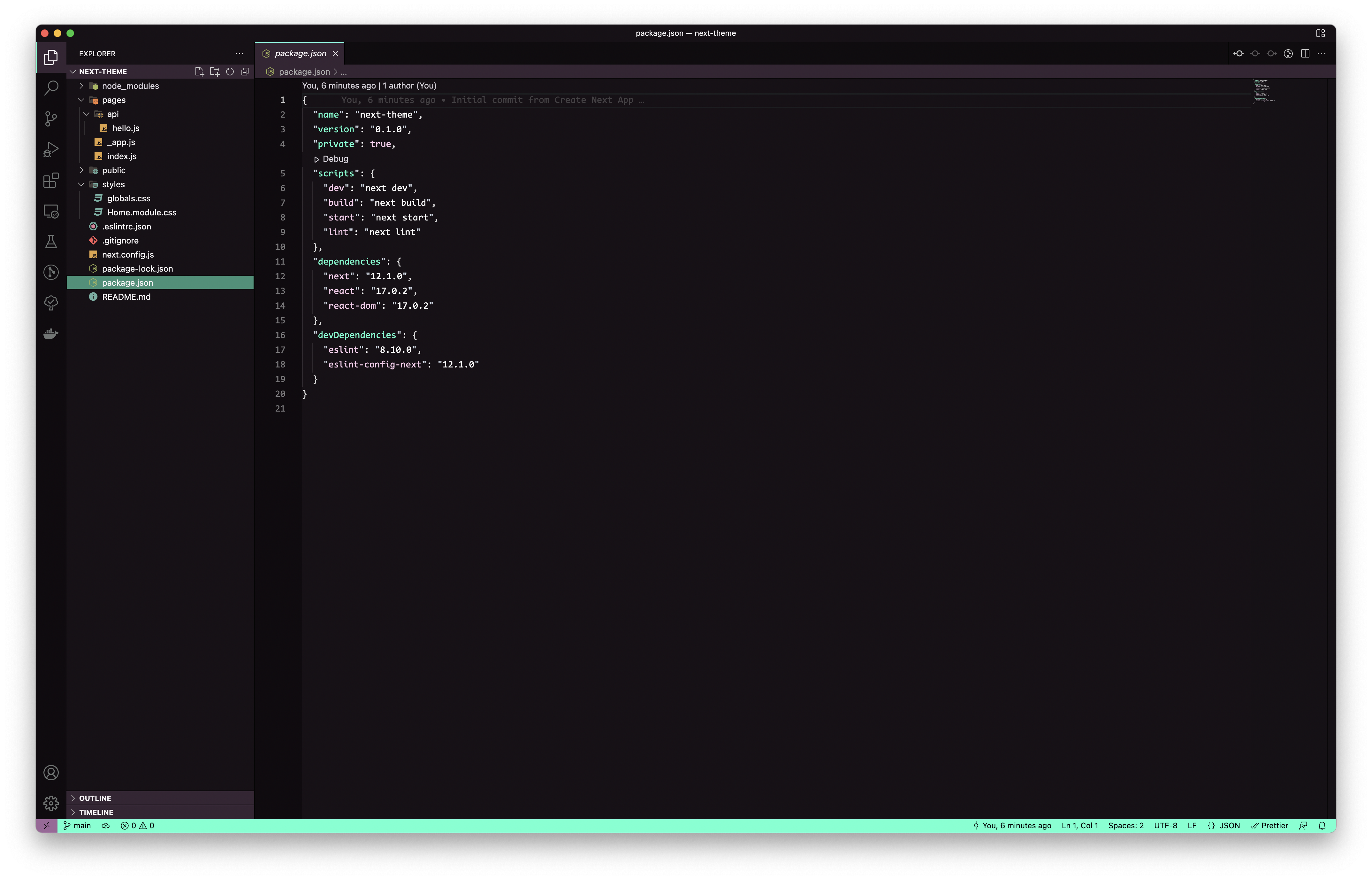The image size is (1372, 880).
Task: Open the Source Control view
Action: (51, 119)
